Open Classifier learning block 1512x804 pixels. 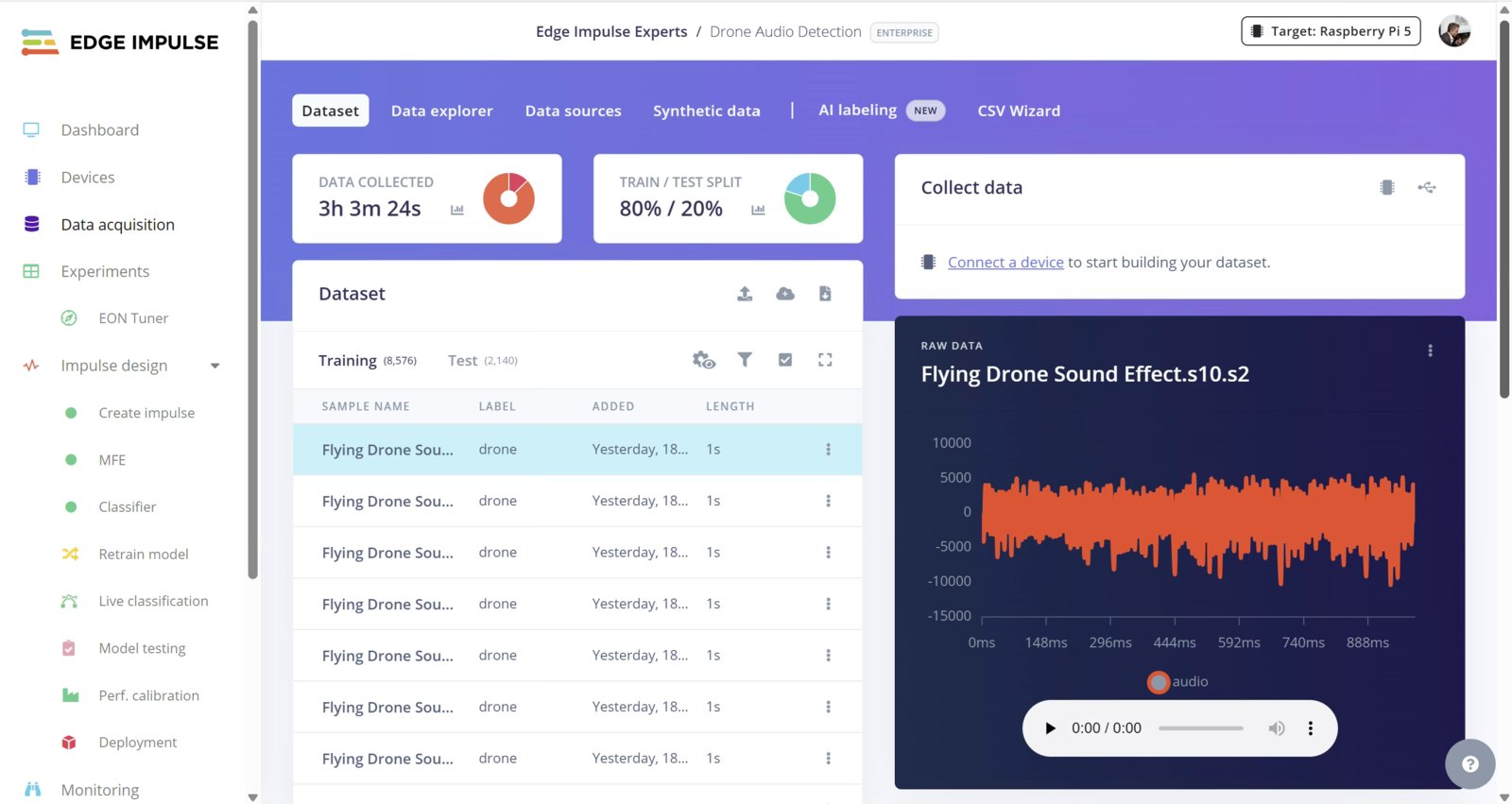(127, 507)
